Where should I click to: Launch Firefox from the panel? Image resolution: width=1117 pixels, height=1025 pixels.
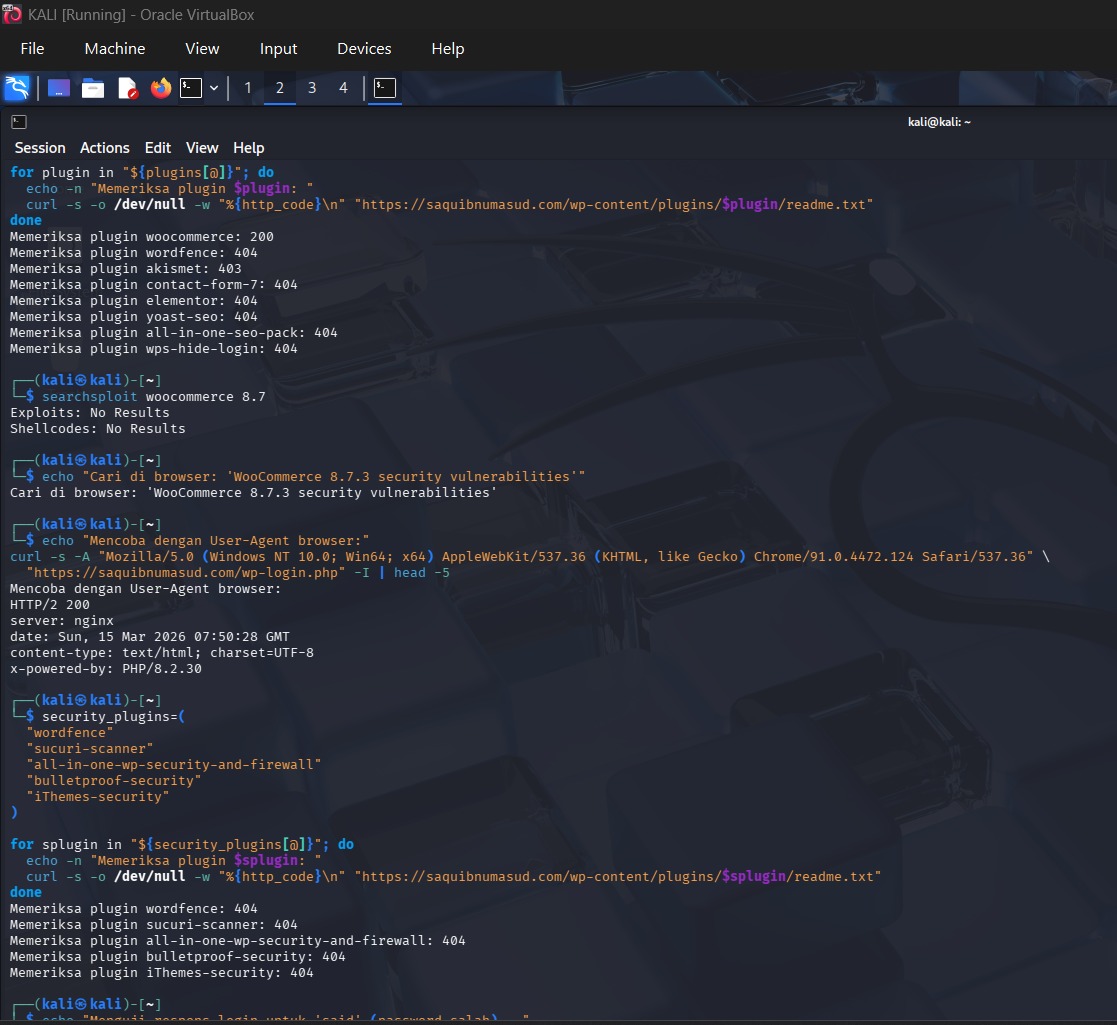161,88
